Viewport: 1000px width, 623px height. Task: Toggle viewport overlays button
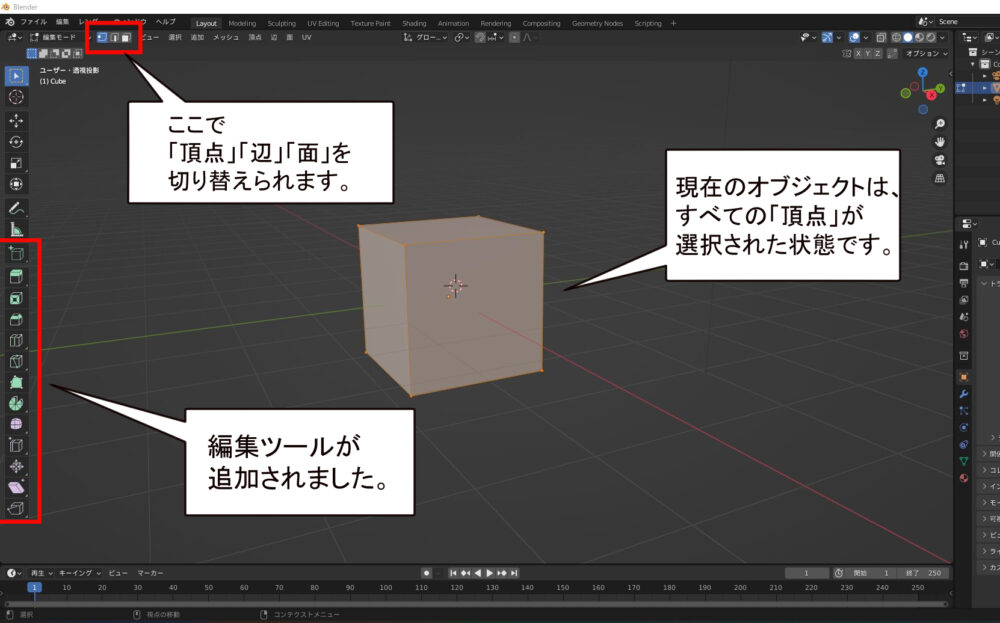(855, 38)
